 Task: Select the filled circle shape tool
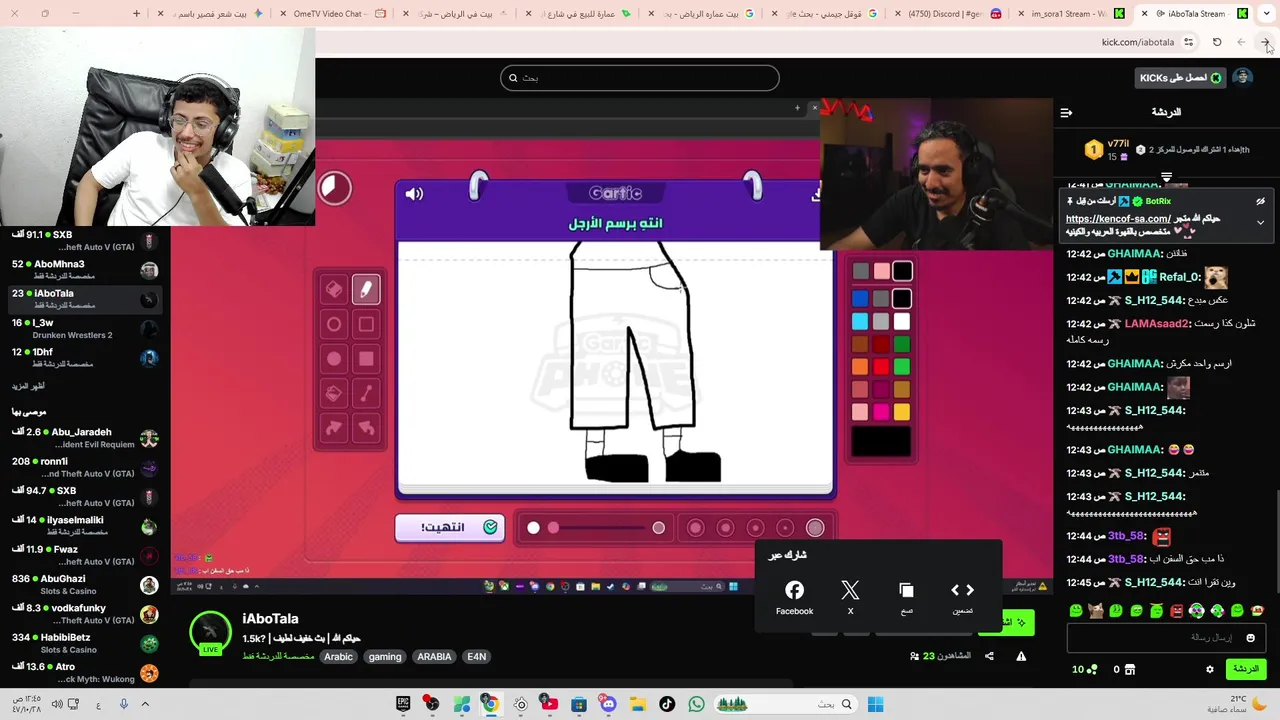(334, 359)
